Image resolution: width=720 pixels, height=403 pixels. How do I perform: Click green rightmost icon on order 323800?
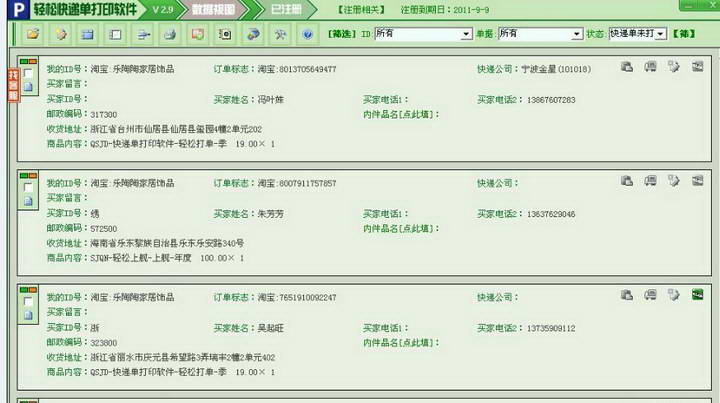698,295
